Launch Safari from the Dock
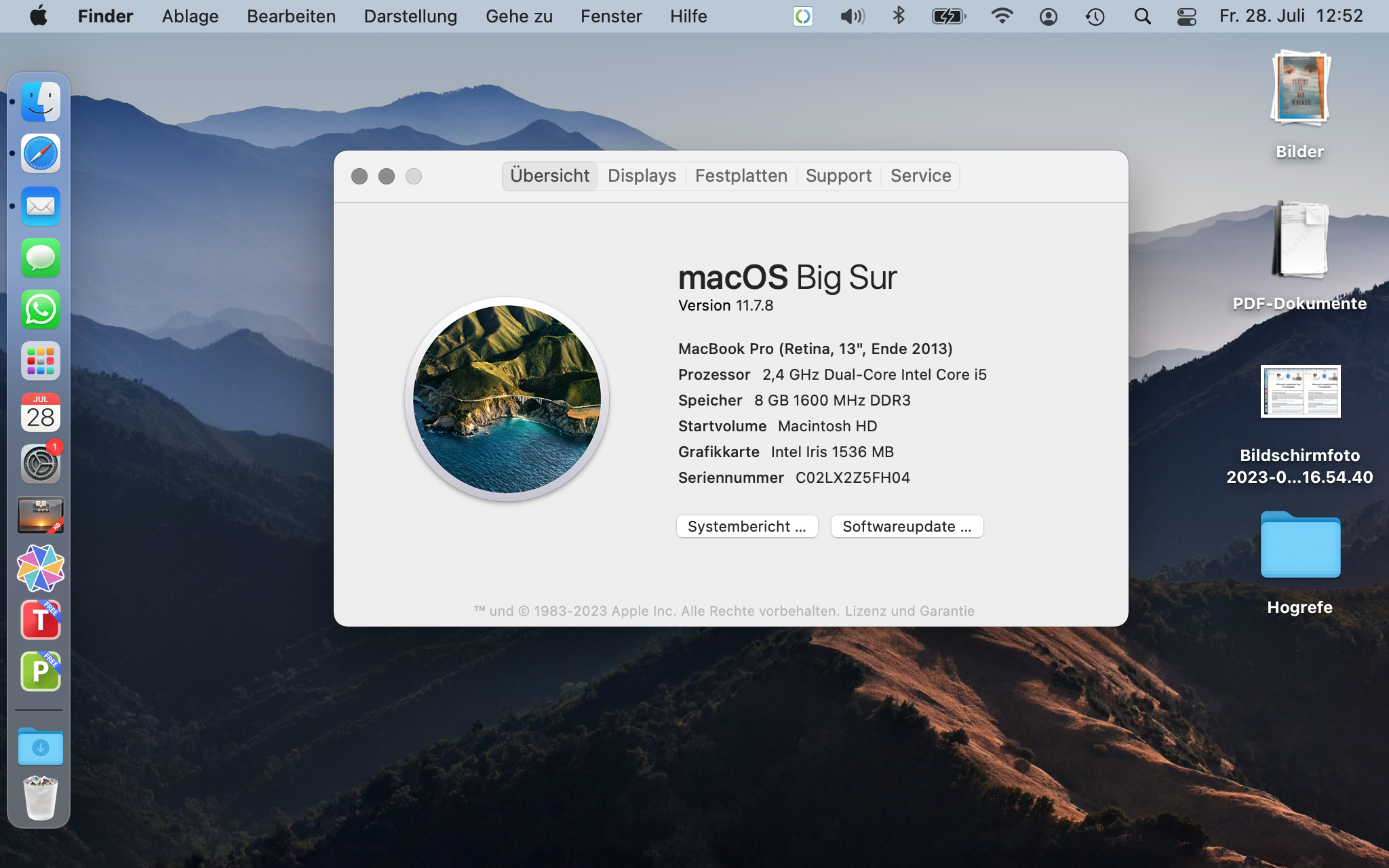This screenshot has width=1389, height=868. [41, 154]
